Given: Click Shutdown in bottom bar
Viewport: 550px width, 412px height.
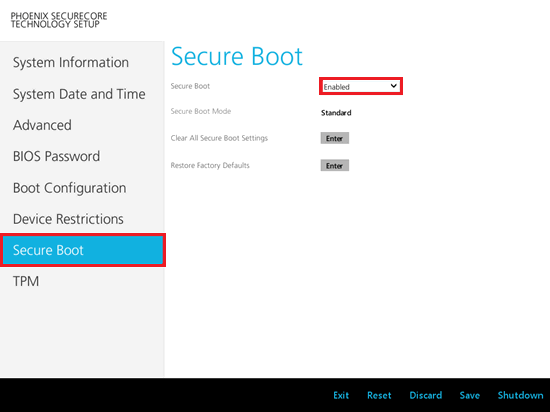Looking at the screenshot, I should click(x=521, y=395).
